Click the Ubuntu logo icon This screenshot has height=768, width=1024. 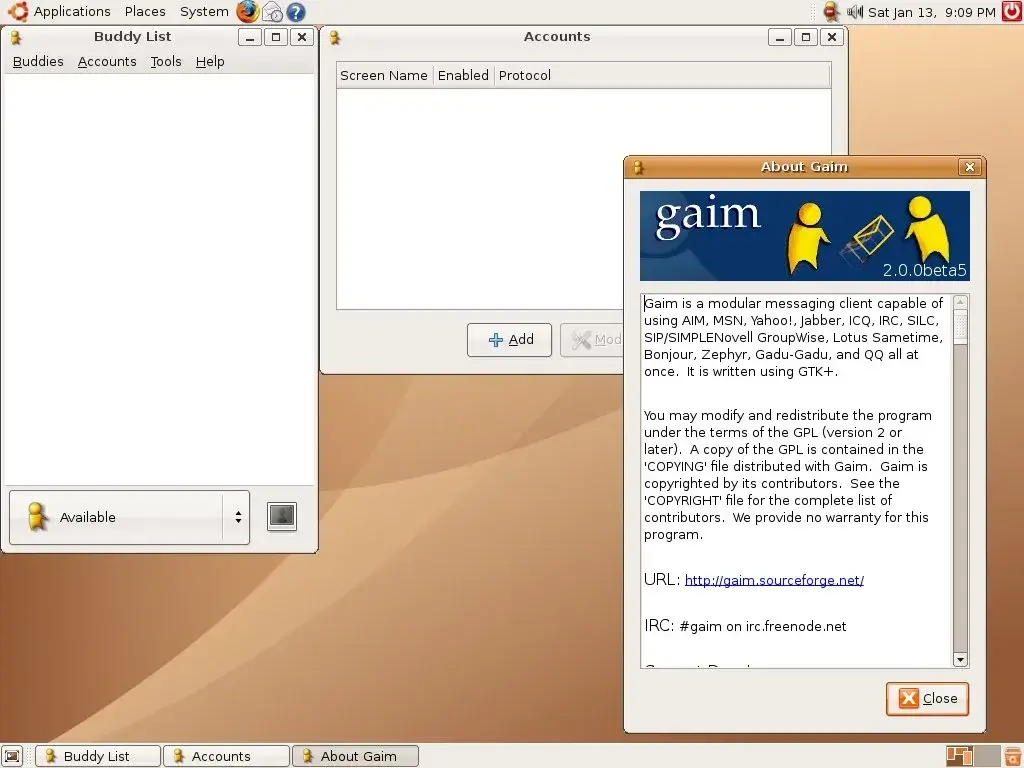(18, 11)
